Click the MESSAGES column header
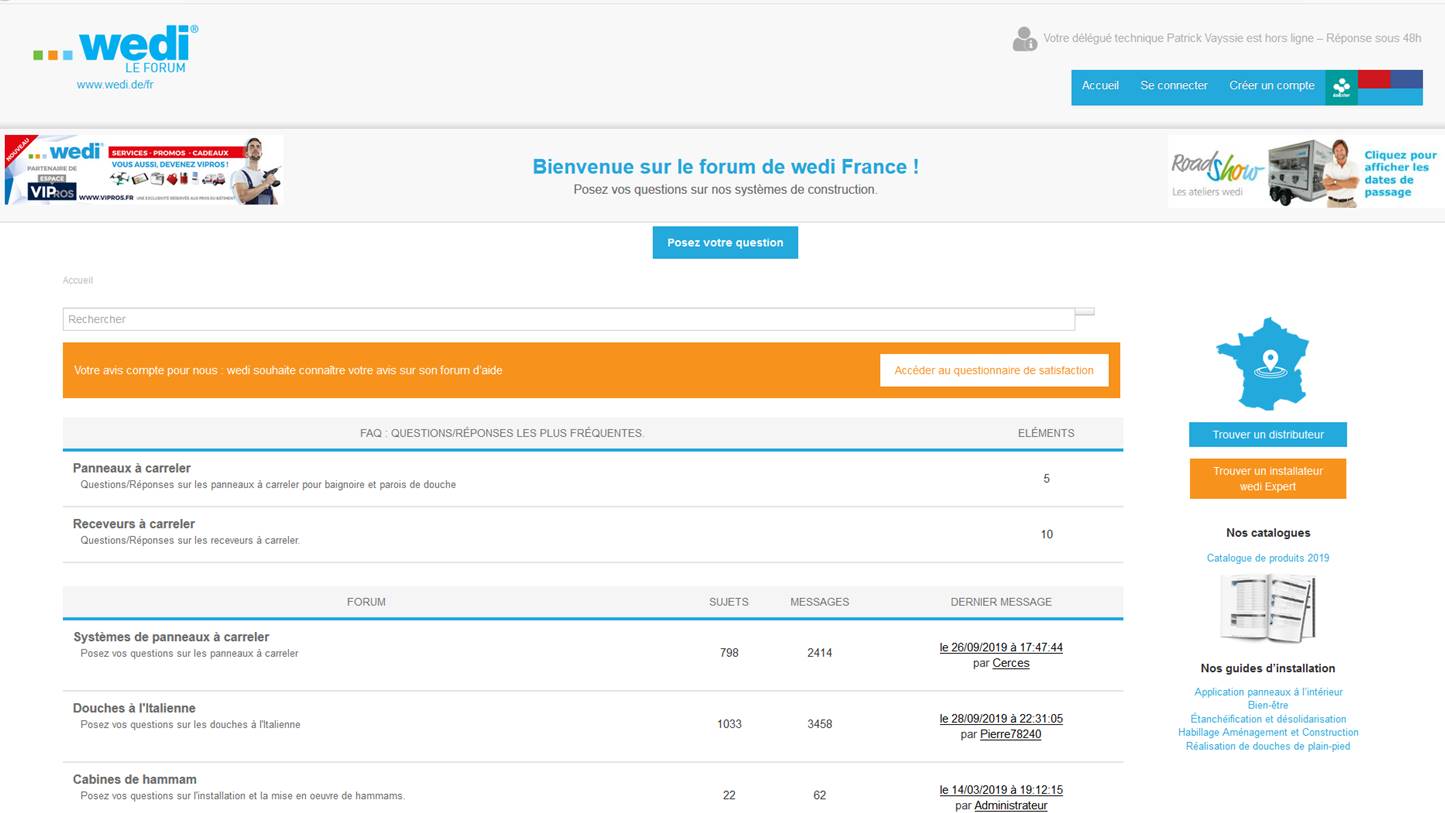Screen dimensions: 1445x813 coord(820,602)
